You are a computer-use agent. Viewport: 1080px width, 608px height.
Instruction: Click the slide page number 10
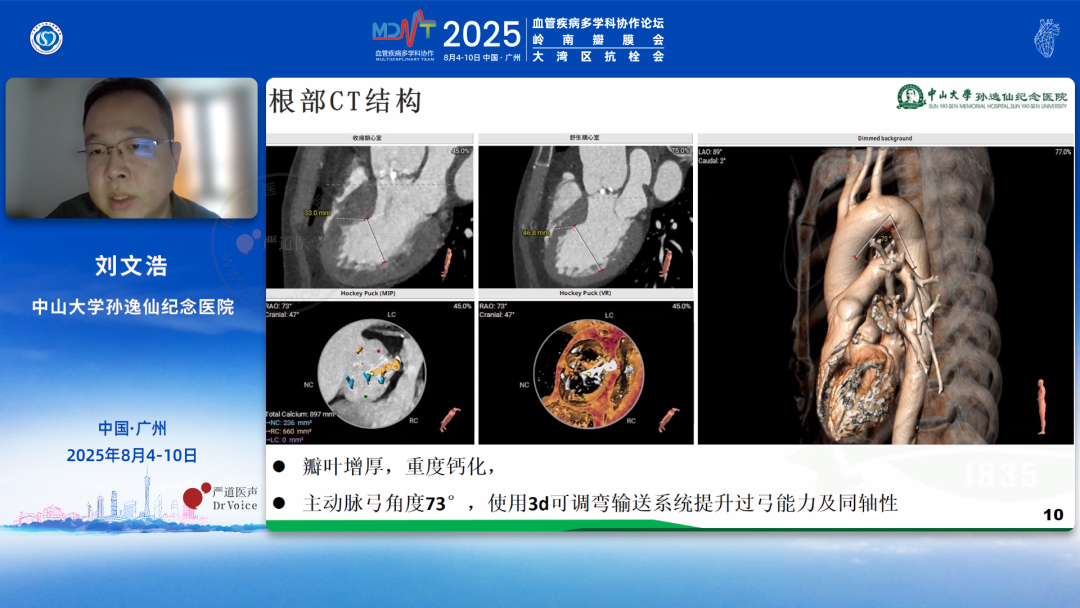pyautogui.click(x=1052, y=514)
